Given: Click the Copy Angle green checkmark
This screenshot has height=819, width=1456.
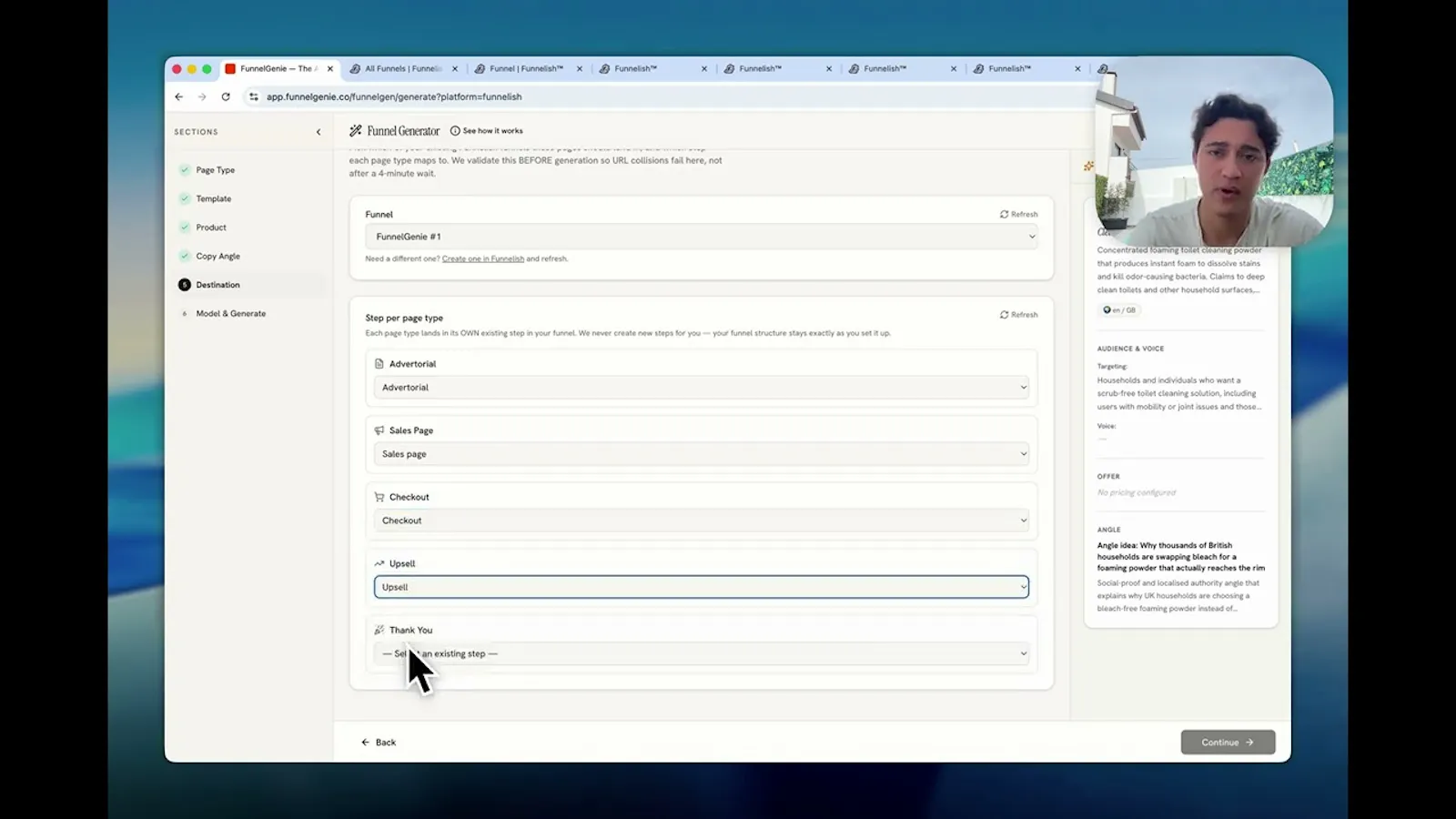Looking at the screenshot, I should (x=185, y=256).
